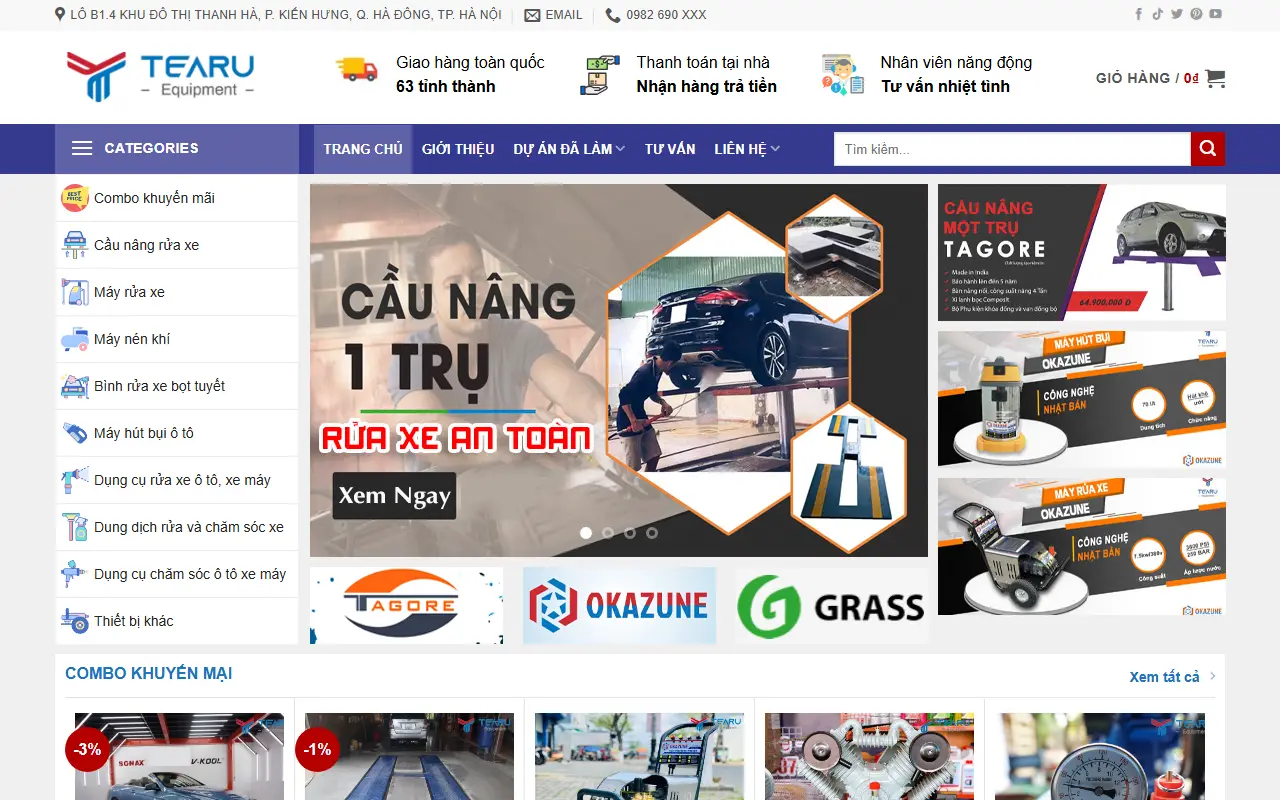Screen dimensions: 1280x800
Task: Click the Dụng cụ chăm sóc ô tô xe máy icon
Action: [x=75, y=574]
